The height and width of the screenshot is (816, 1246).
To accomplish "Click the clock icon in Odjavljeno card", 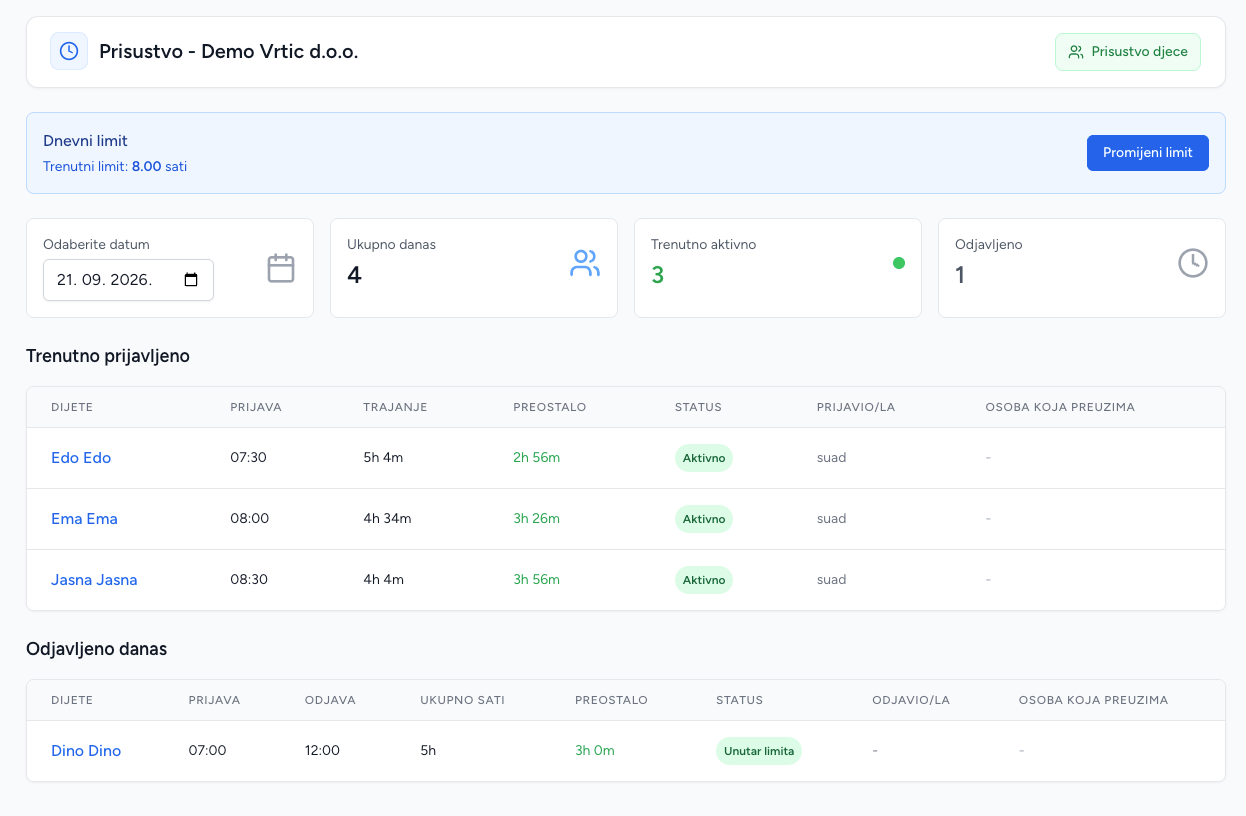I will [x=1193, y=263].
